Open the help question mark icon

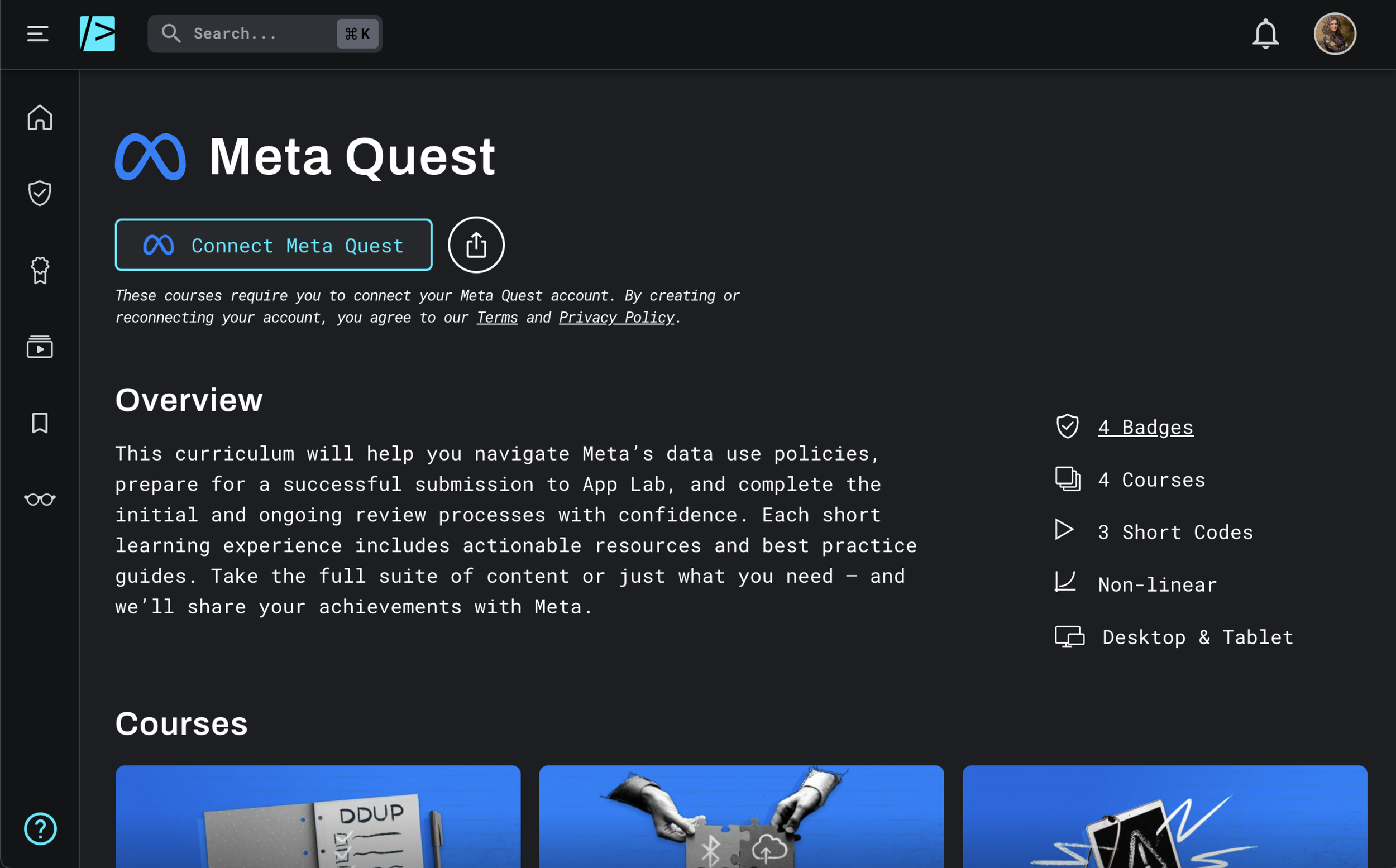(40, 828)
